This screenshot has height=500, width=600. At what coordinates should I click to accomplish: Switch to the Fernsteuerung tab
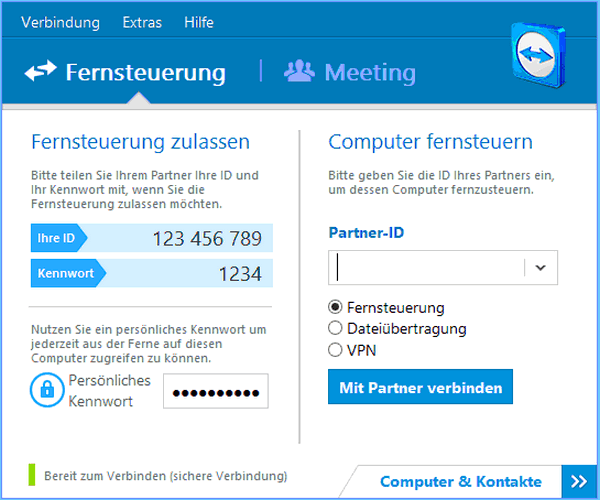[x=145, y=72]
